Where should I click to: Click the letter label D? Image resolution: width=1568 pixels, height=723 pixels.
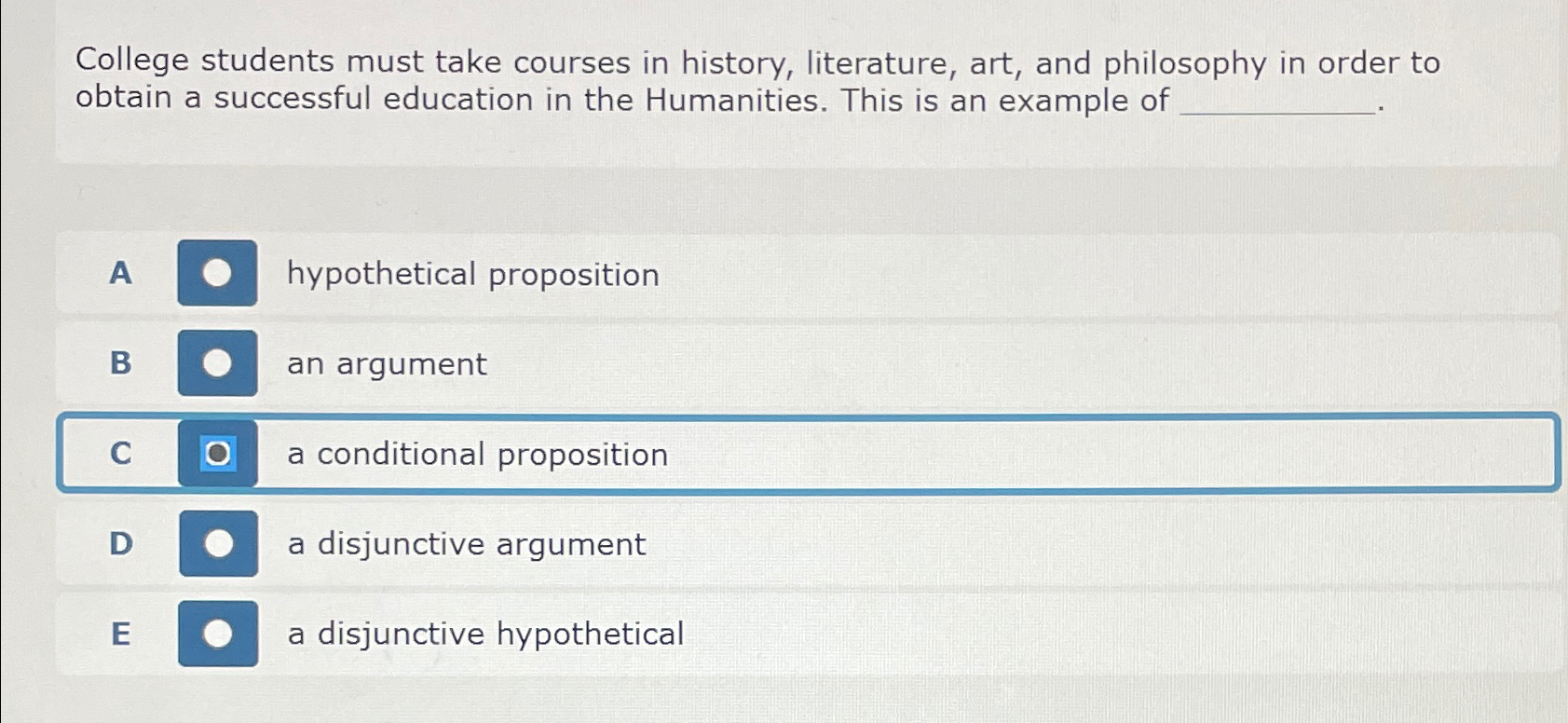tap(119, 544)
